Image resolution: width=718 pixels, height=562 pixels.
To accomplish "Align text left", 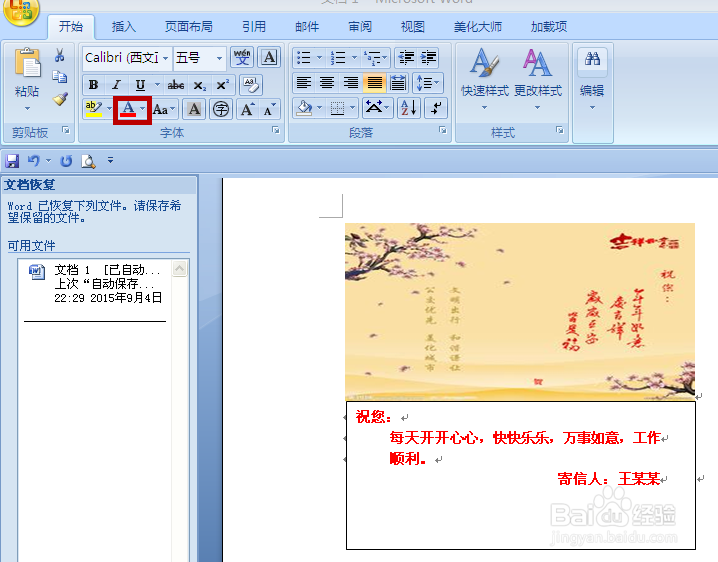I will coord(304,83).
